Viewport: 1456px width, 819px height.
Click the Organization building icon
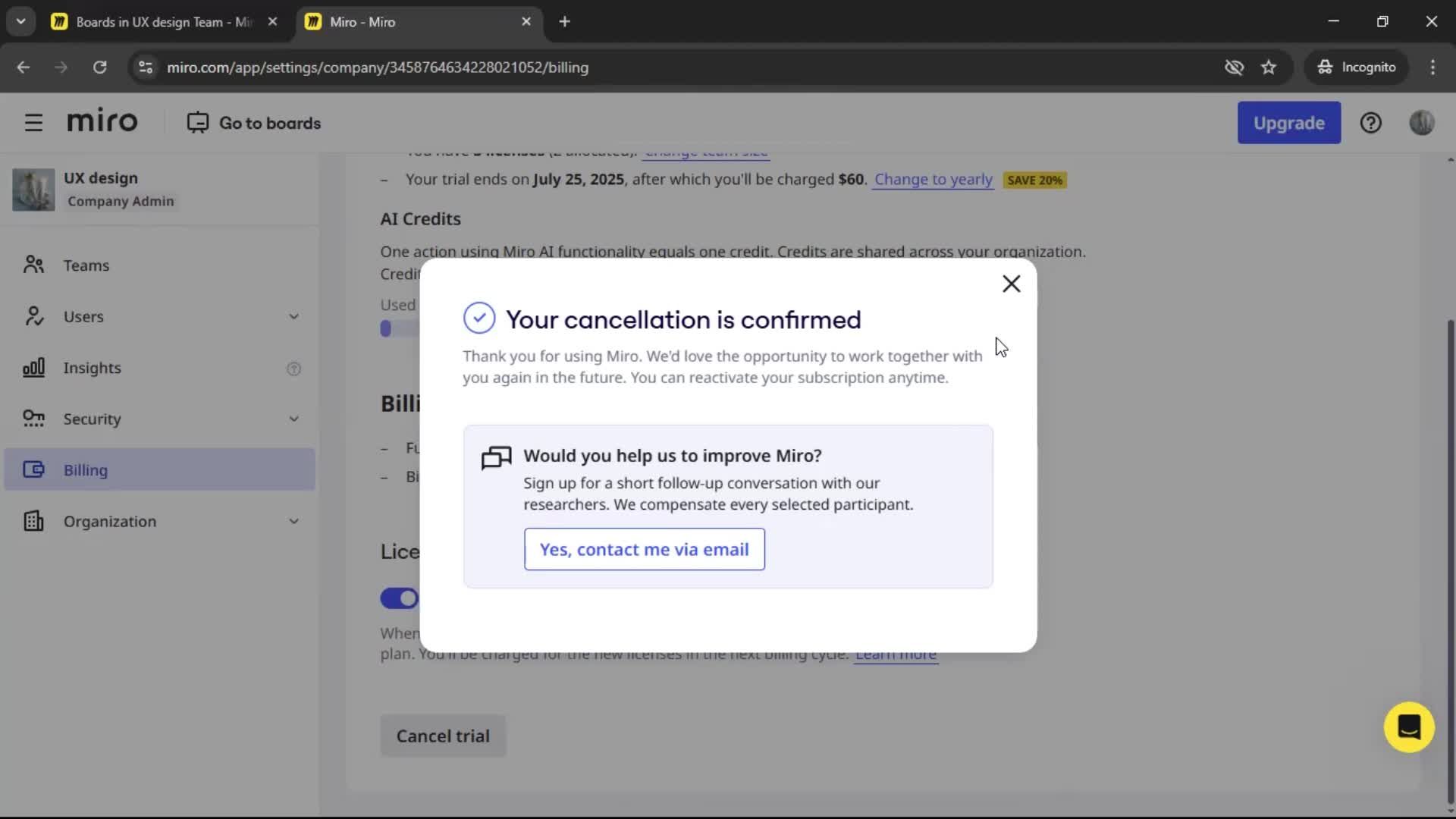click(x=33, y=521)
